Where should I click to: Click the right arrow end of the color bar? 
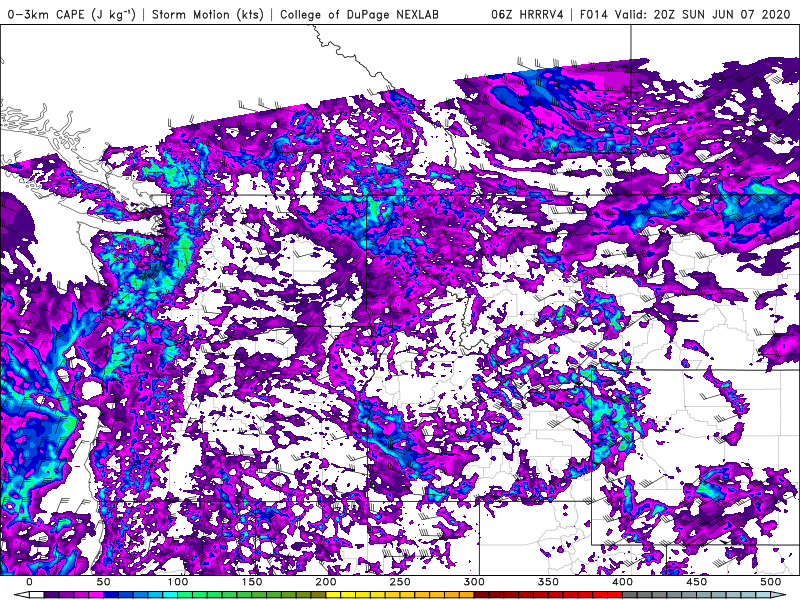tap(778, 595)
